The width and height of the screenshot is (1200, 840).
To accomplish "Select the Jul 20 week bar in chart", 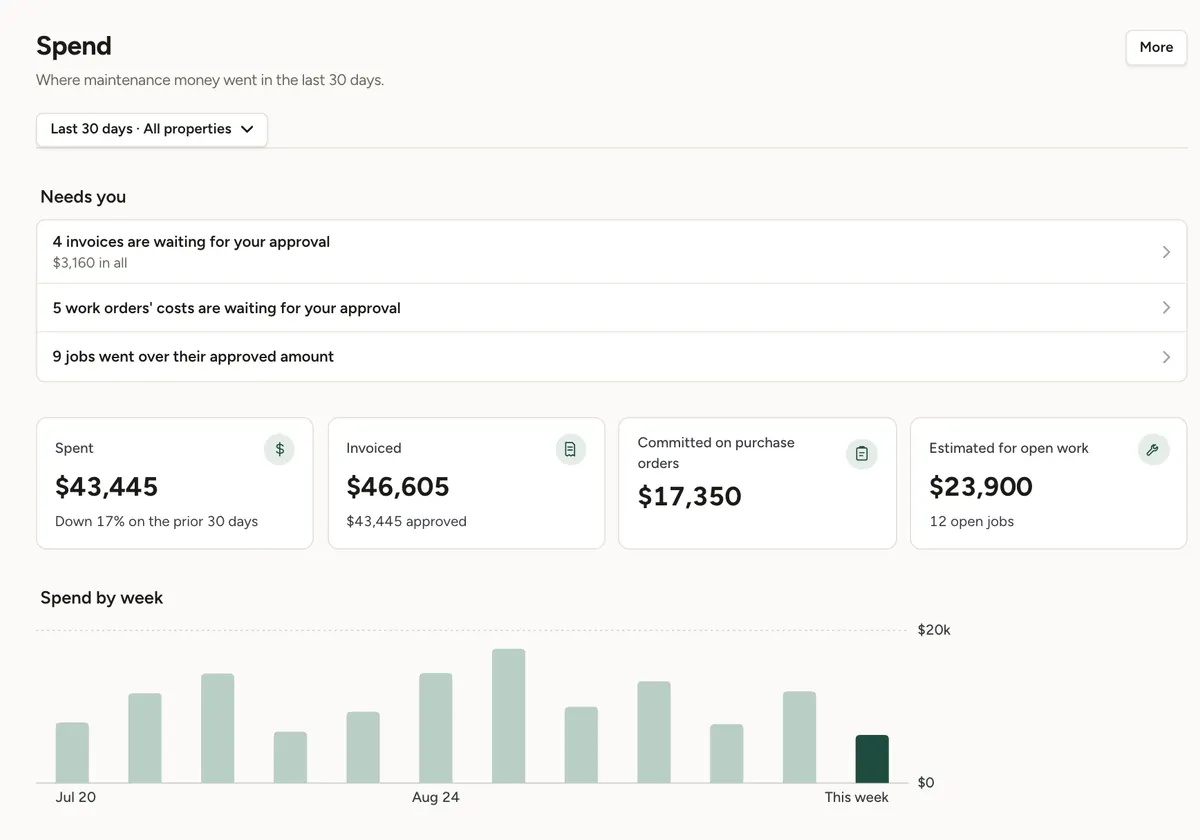I will (72, 753).
